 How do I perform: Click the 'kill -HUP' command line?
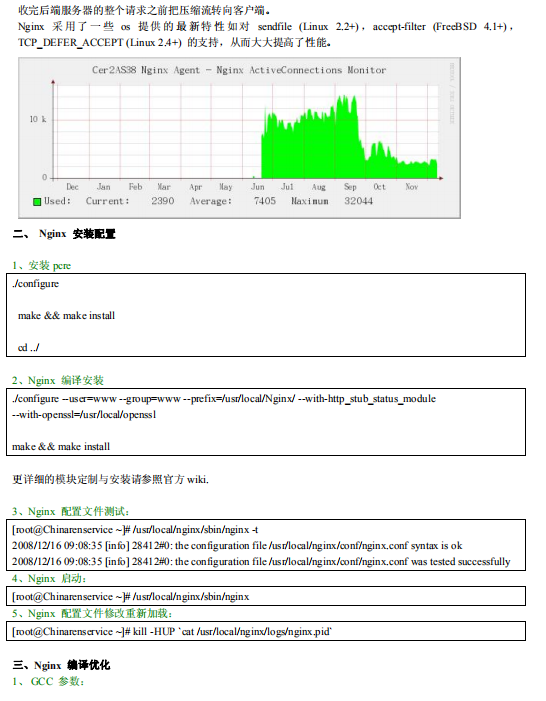[x=172, y=632]
